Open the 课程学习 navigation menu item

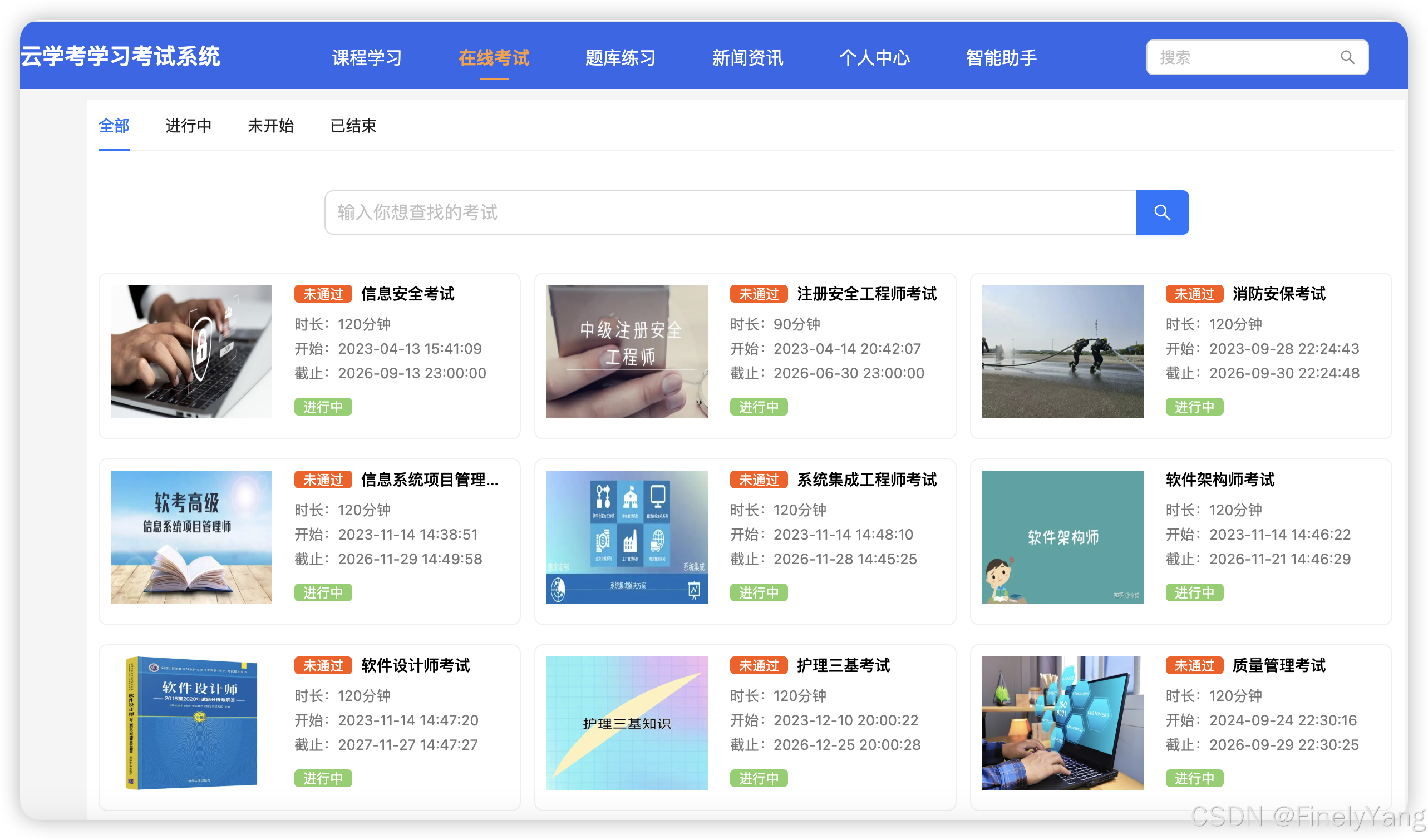tap(367, 57)
